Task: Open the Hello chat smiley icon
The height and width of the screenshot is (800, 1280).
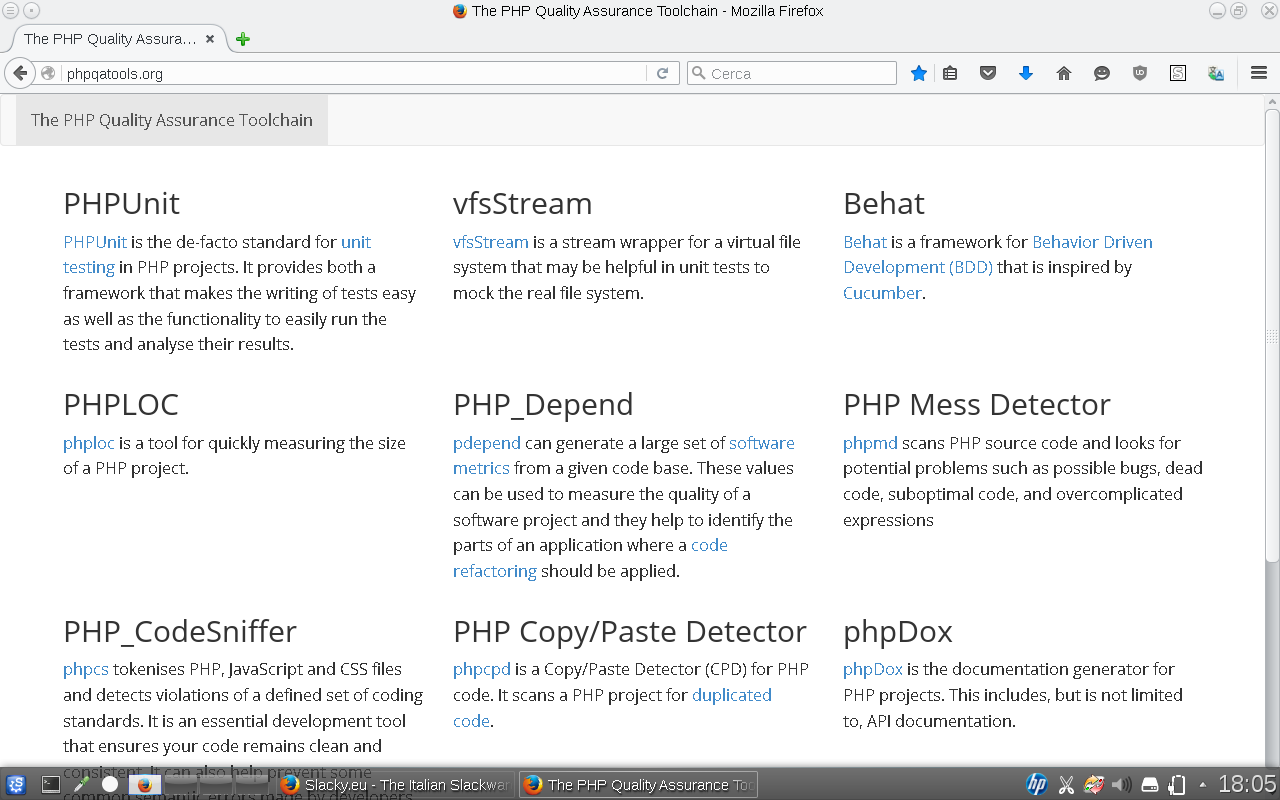Action: click(x=1102, y=73)
